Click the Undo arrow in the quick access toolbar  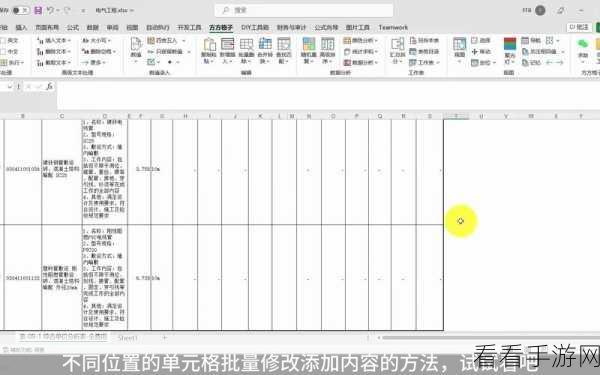(51, 10)
